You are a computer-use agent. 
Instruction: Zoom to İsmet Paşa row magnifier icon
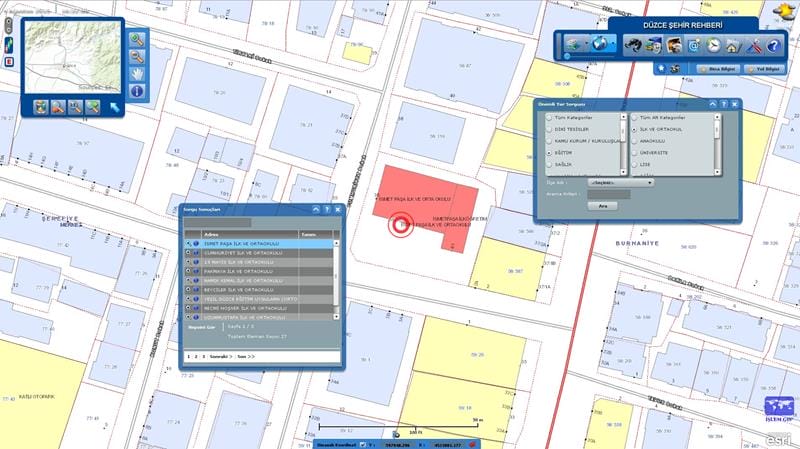click(x=188, y=244)
